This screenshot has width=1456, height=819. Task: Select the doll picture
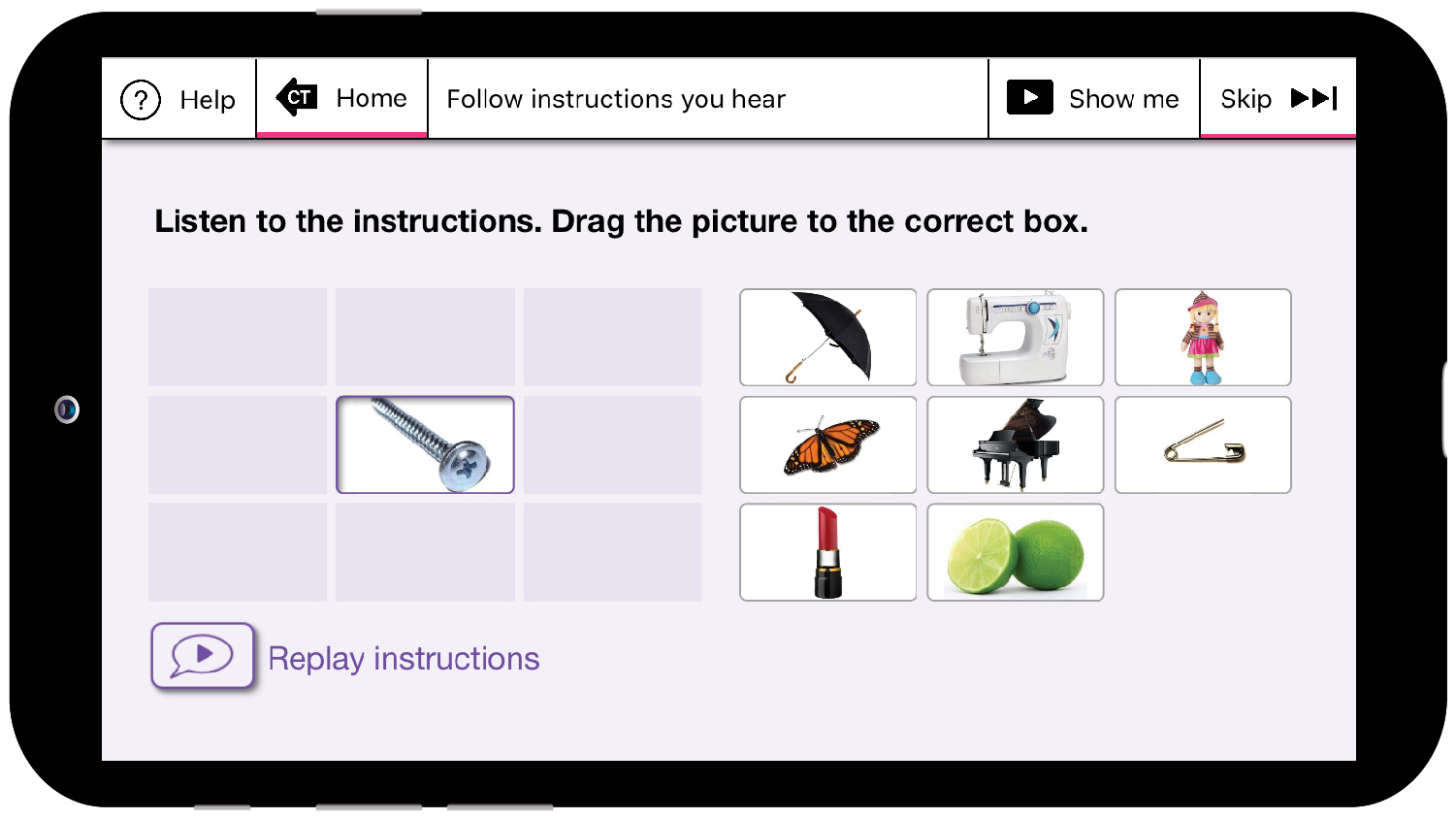pyautogui.click(x=1203, y=338)
